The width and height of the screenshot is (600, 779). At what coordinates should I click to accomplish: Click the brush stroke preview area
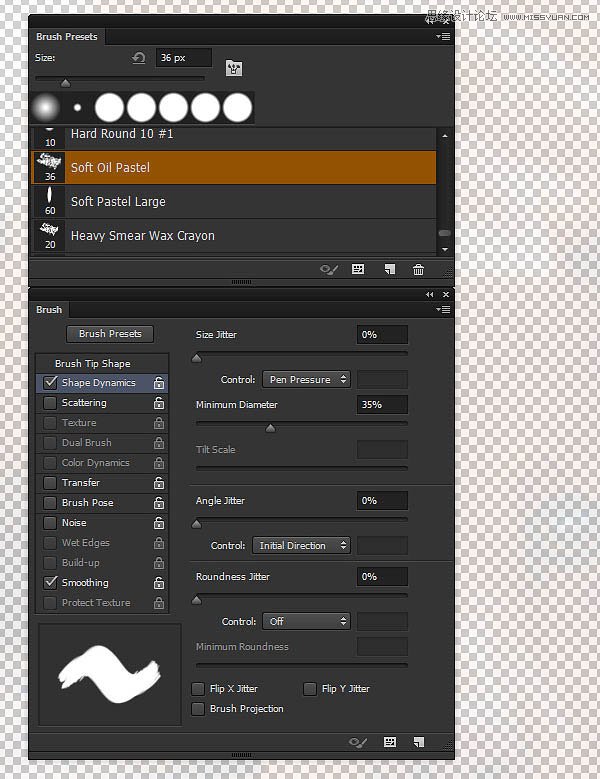click(110, 675)
